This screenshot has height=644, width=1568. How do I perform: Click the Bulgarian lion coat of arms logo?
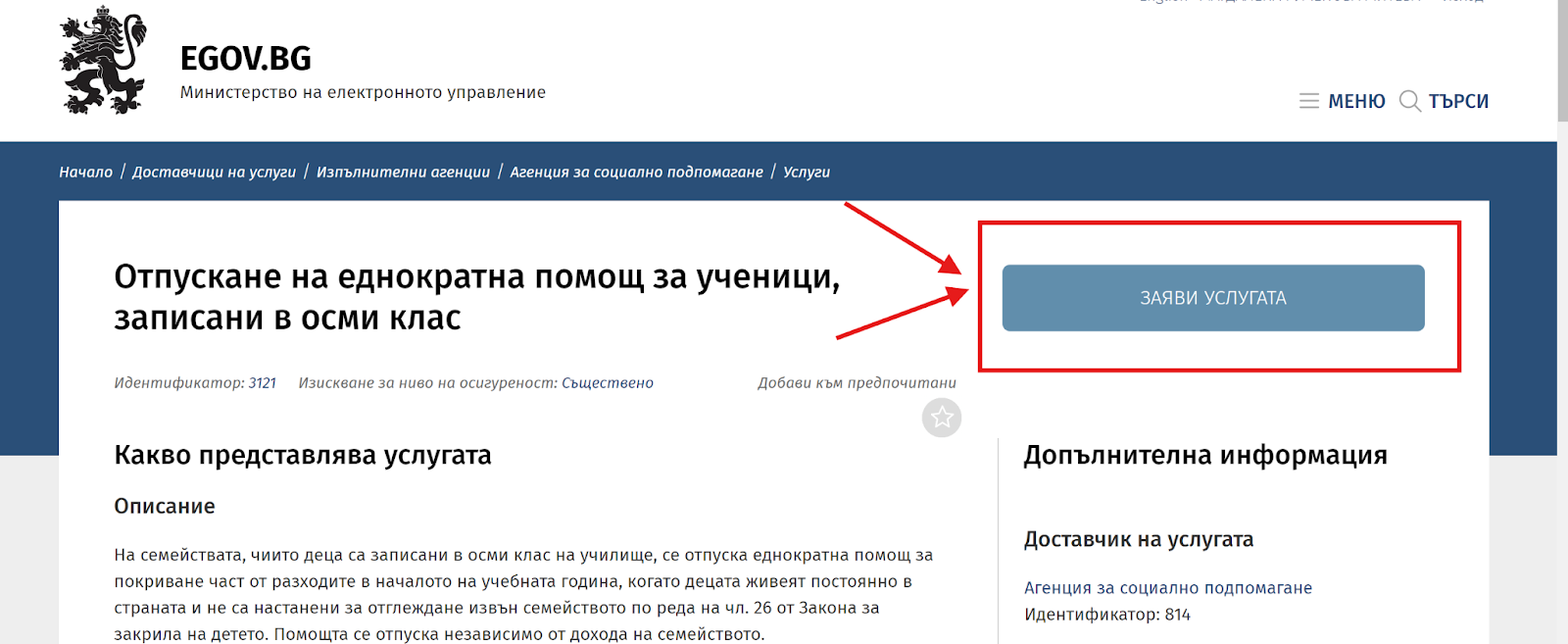pos(103,60)
